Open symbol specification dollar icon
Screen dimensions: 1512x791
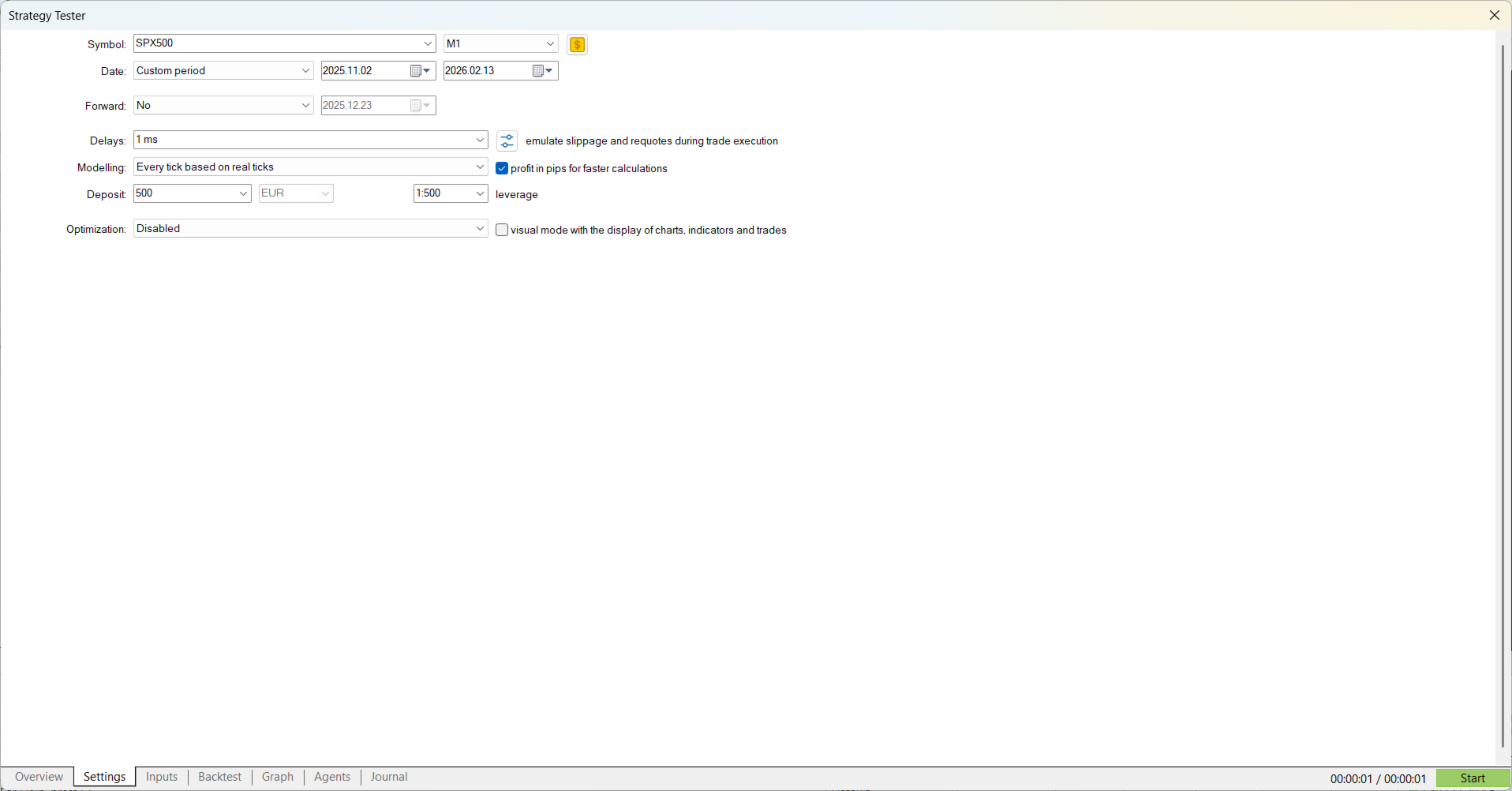[577, 44]
